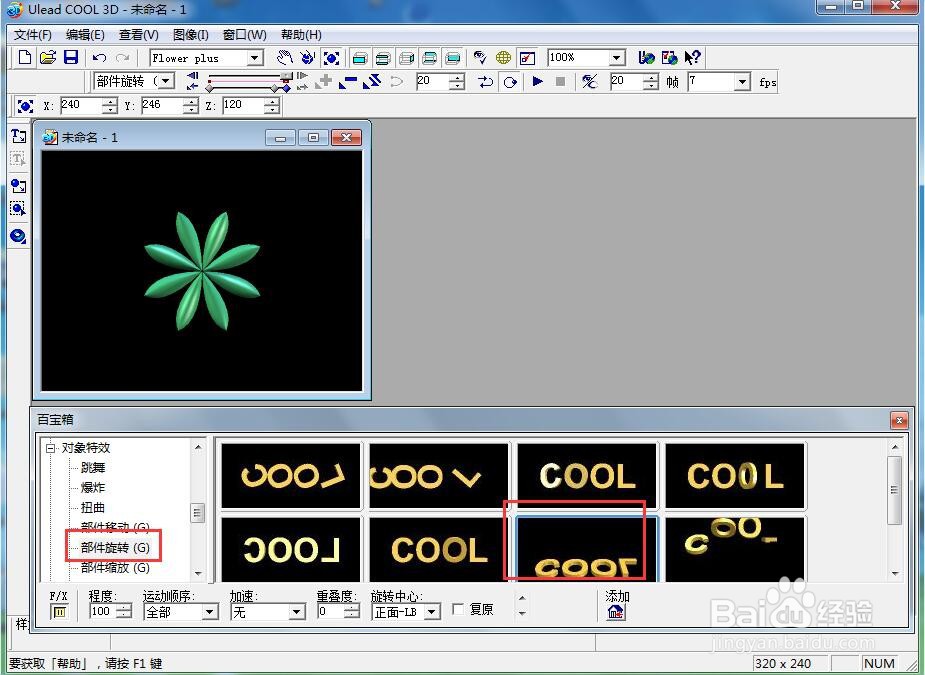Screen dimensions: 925x675
Task: Select 扭曲 in the effects tree
Action: tap(93, 508)
